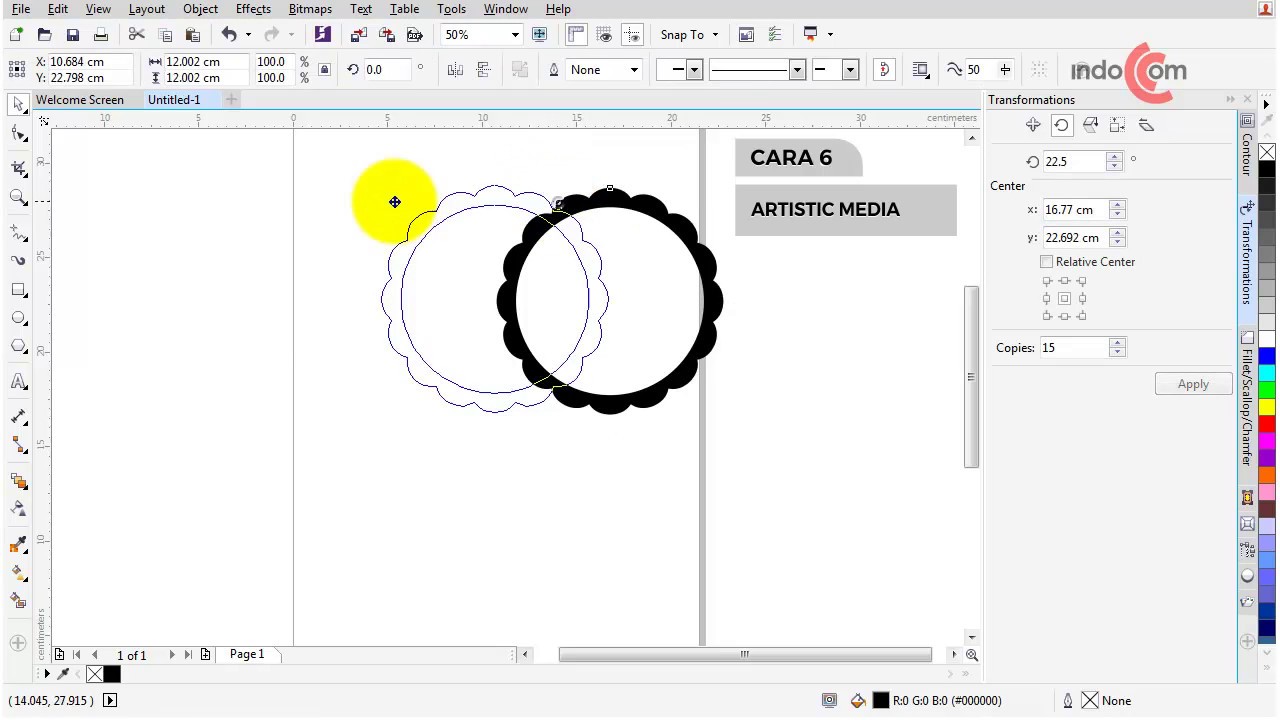Viewport: 1280px width, 720px height.
Task: Mirror the object horizontally
Action: 455,69
